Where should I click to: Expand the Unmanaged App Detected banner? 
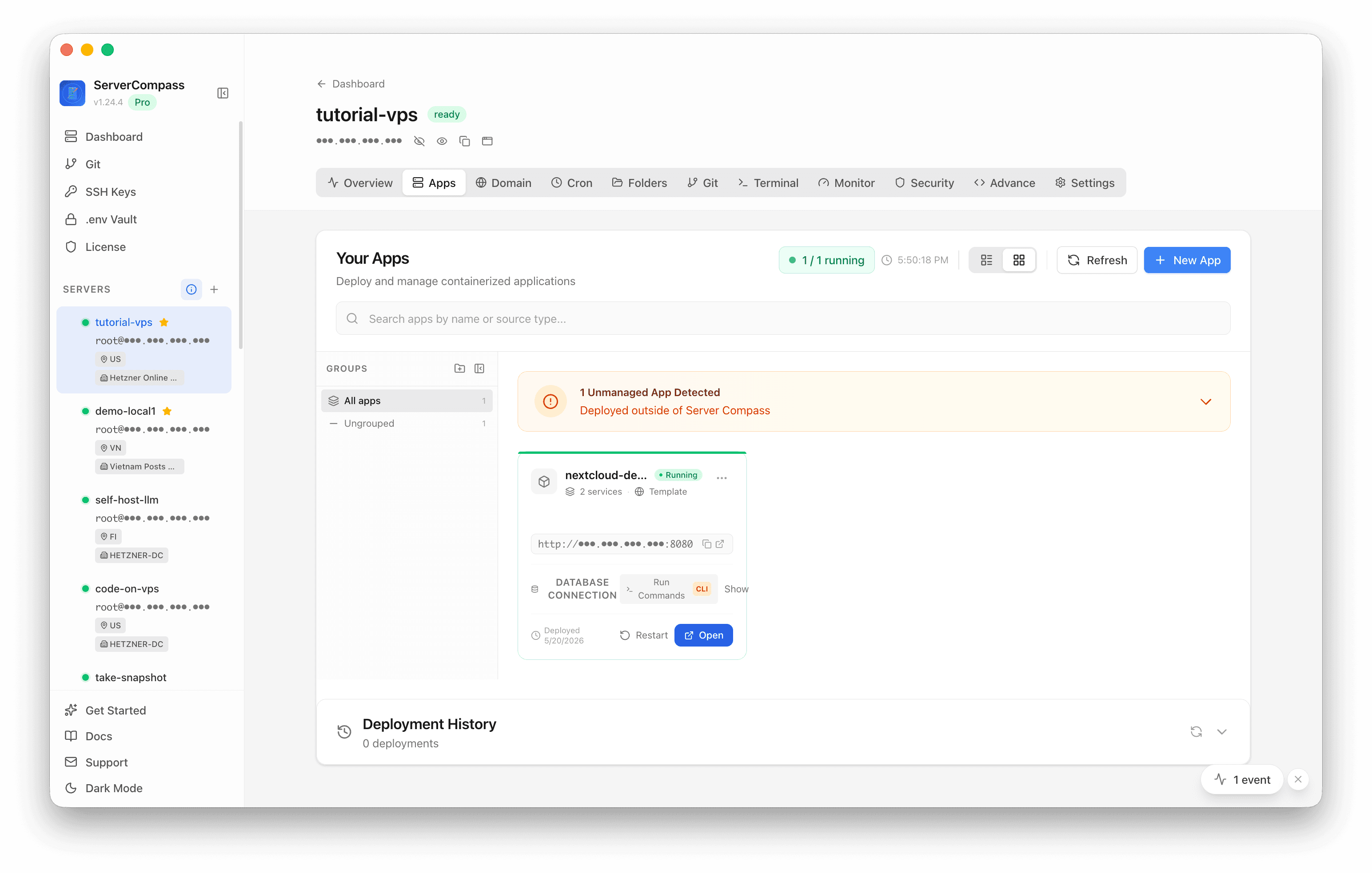1206,401
